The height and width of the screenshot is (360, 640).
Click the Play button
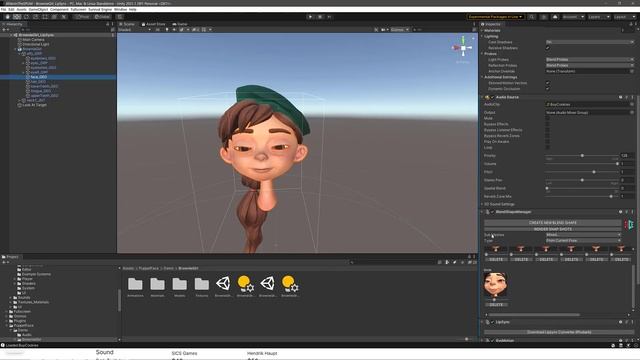[311, 17]
